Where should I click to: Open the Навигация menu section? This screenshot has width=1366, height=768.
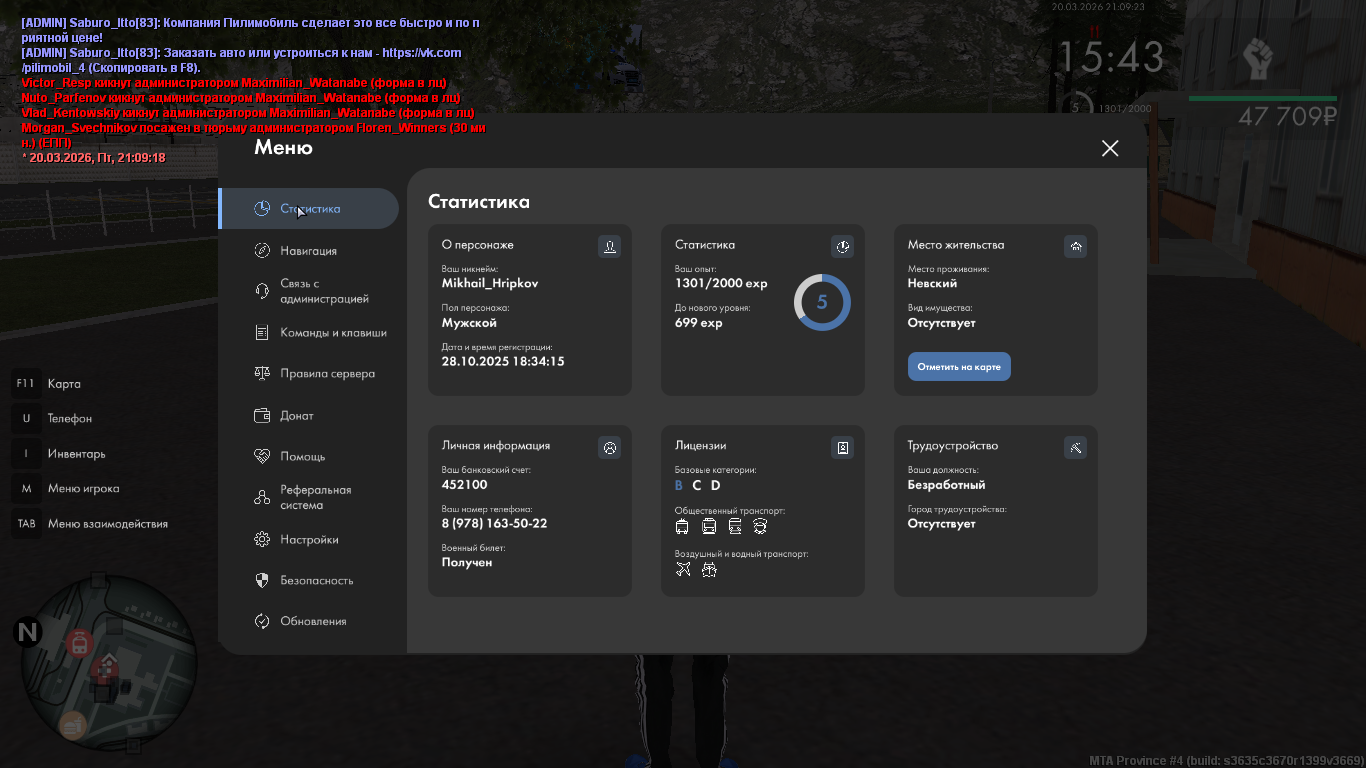(308, 251)
